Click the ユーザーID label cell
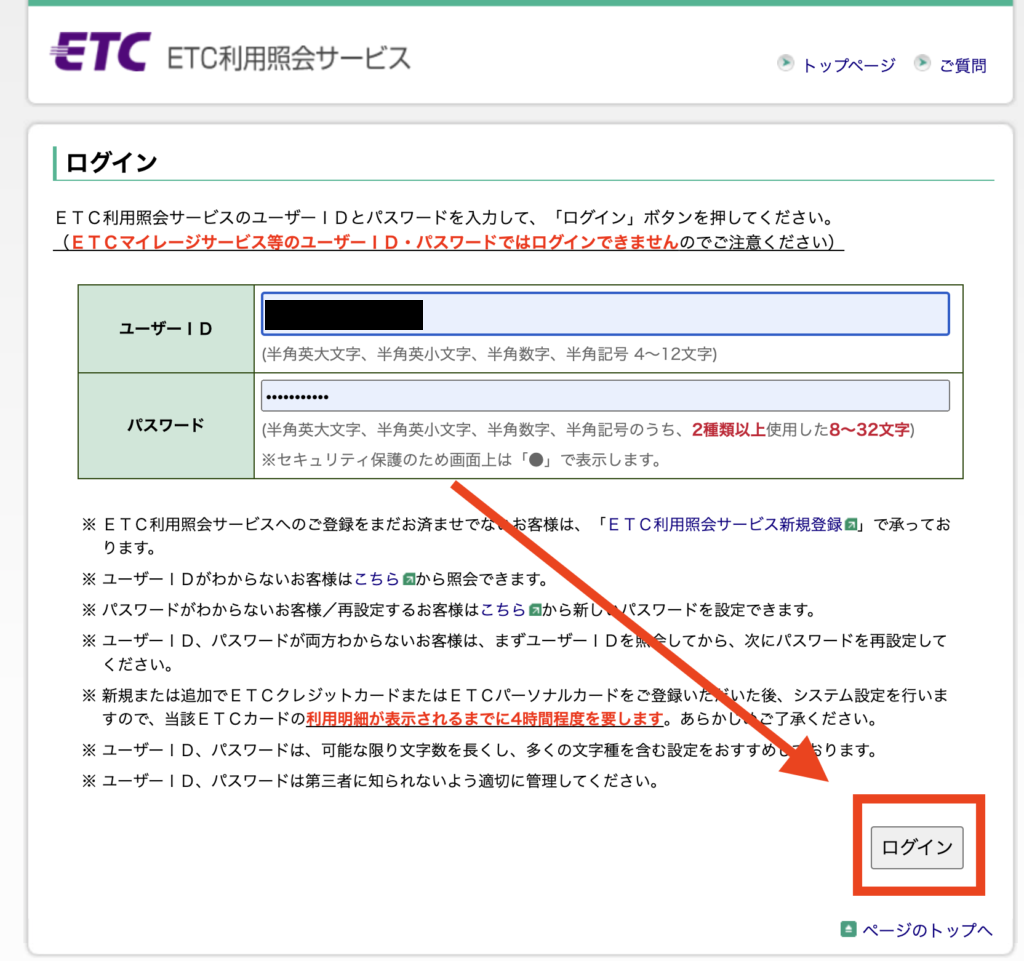 click(166, 328)
